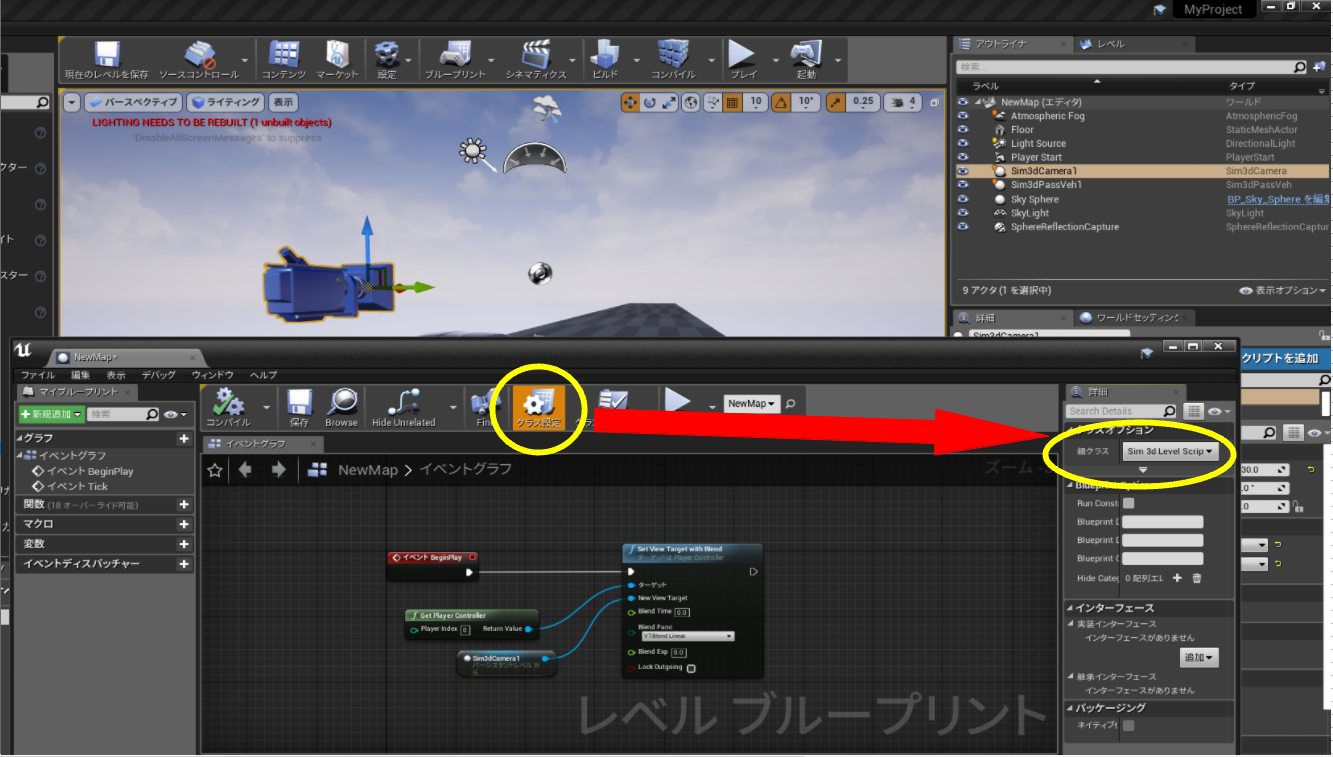Image resolution: width=1333 pixels, height=757 pixels.
Task: Open the blueprint File menu
Action: 38,375
